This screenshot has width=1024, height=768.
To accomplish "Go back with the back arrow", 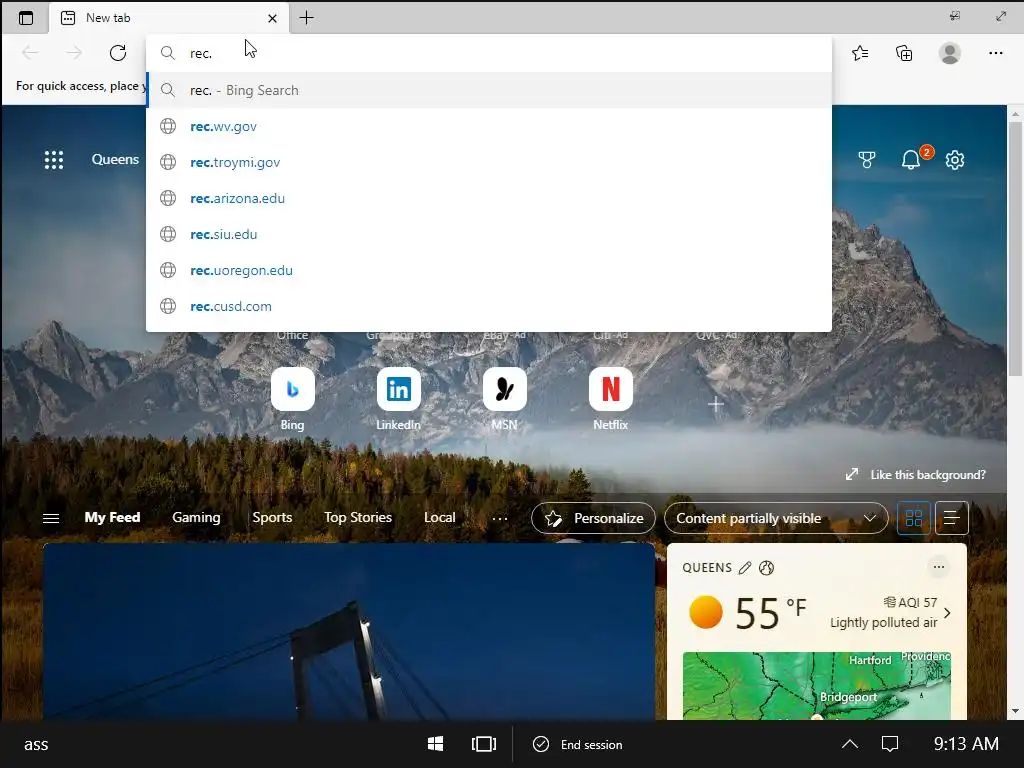I will [30, 53].
